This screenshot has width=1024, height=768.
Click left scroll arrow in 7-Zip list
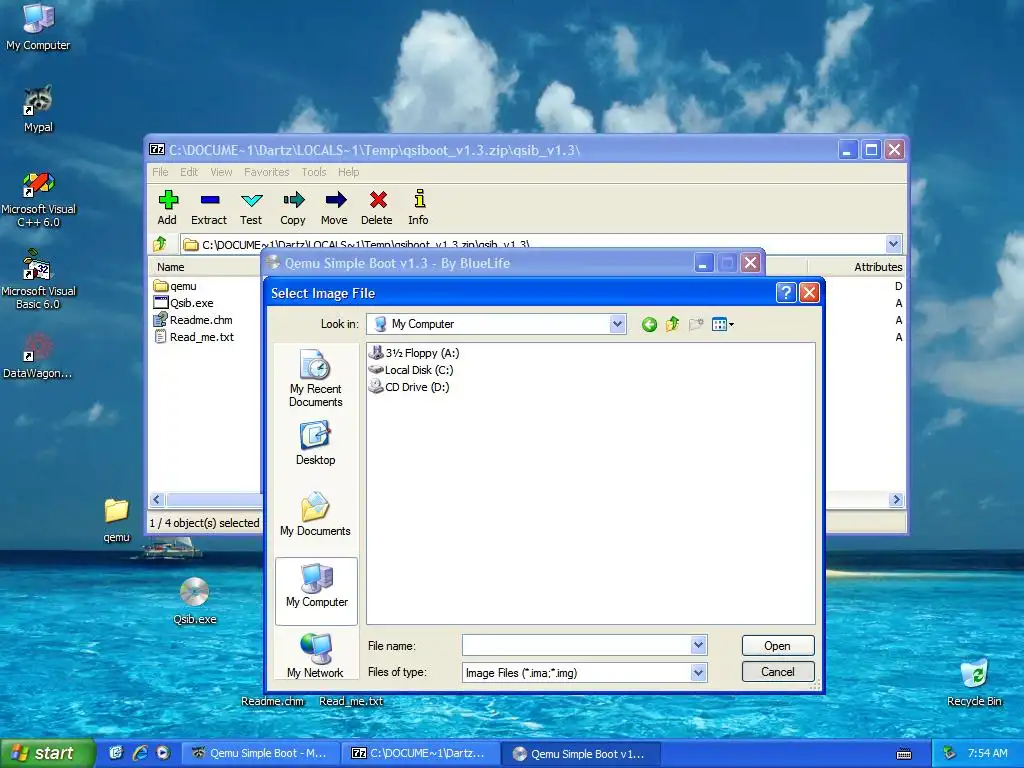tap(157, 500)
